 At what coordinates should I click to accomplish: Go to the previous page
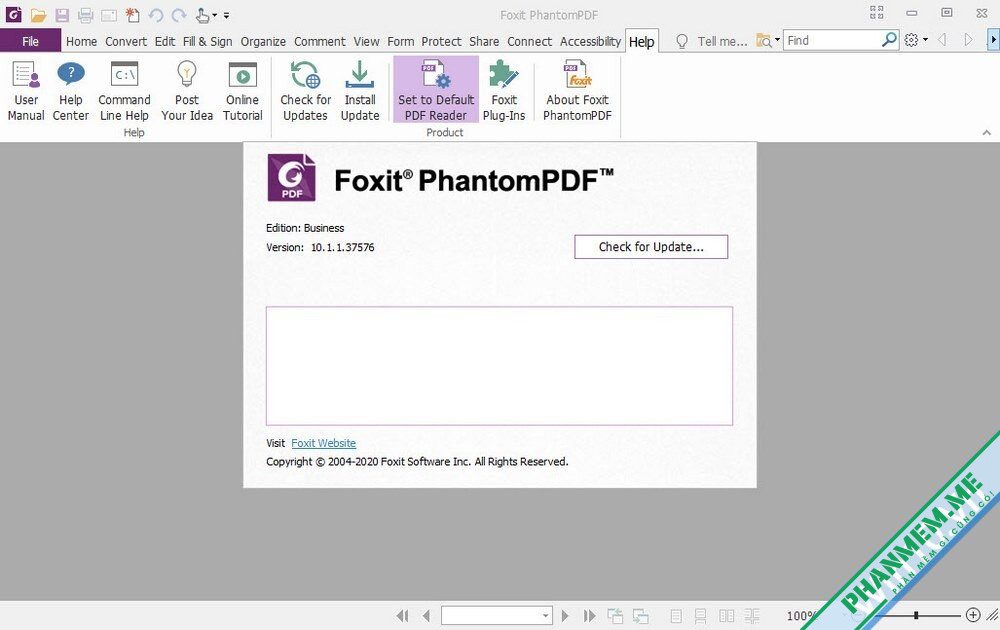(x=426, y=615)
